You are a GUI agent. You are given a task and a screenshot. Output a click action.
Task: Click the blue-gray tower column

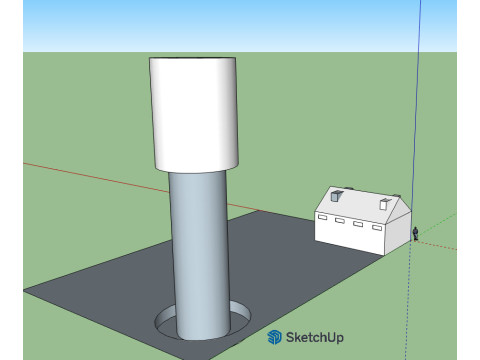(200, 255)
